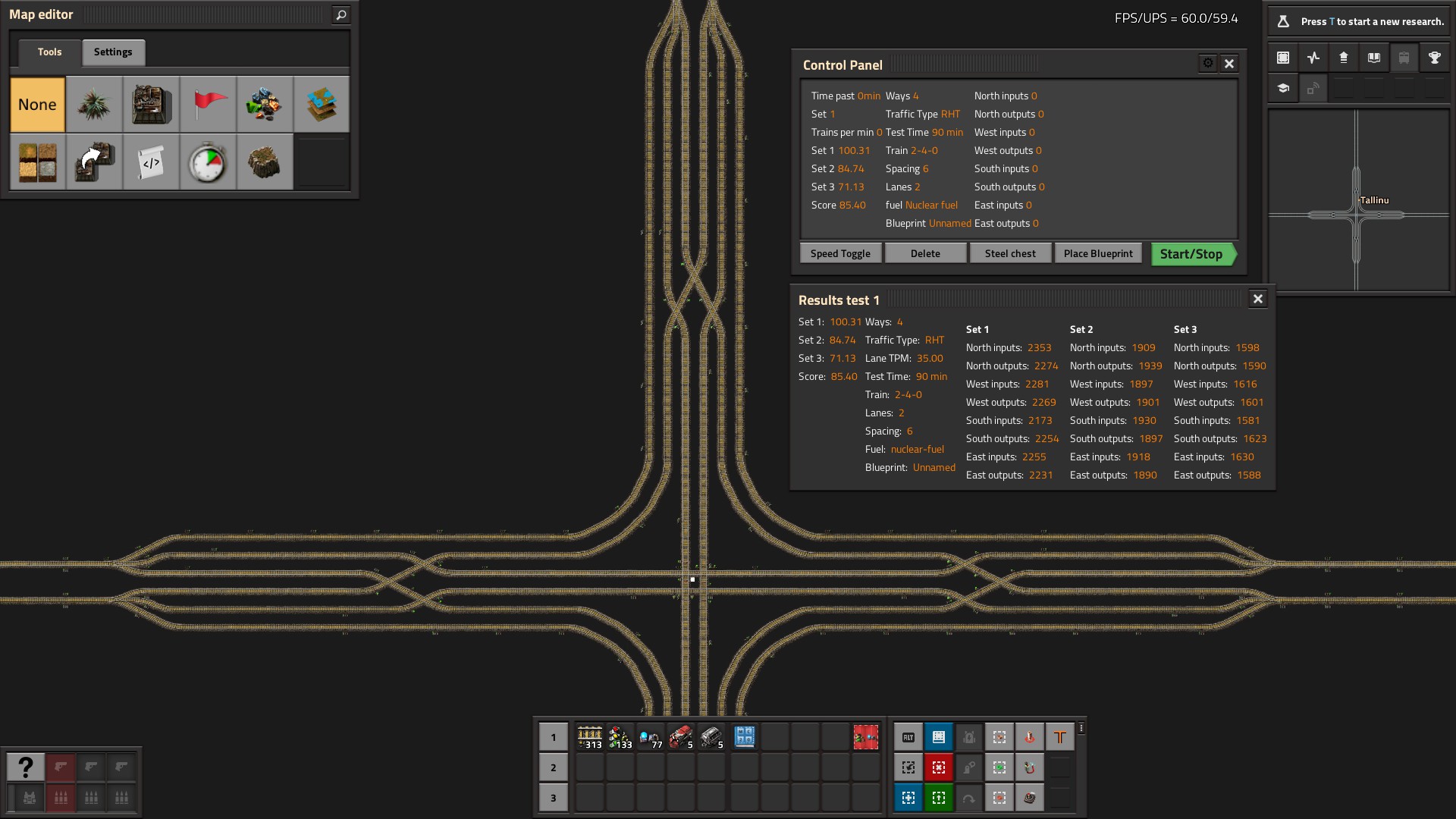The height and width of the screenshot is (819, 1456).
Task: Click the start new research bar
Action: [x=1358, y=21]
